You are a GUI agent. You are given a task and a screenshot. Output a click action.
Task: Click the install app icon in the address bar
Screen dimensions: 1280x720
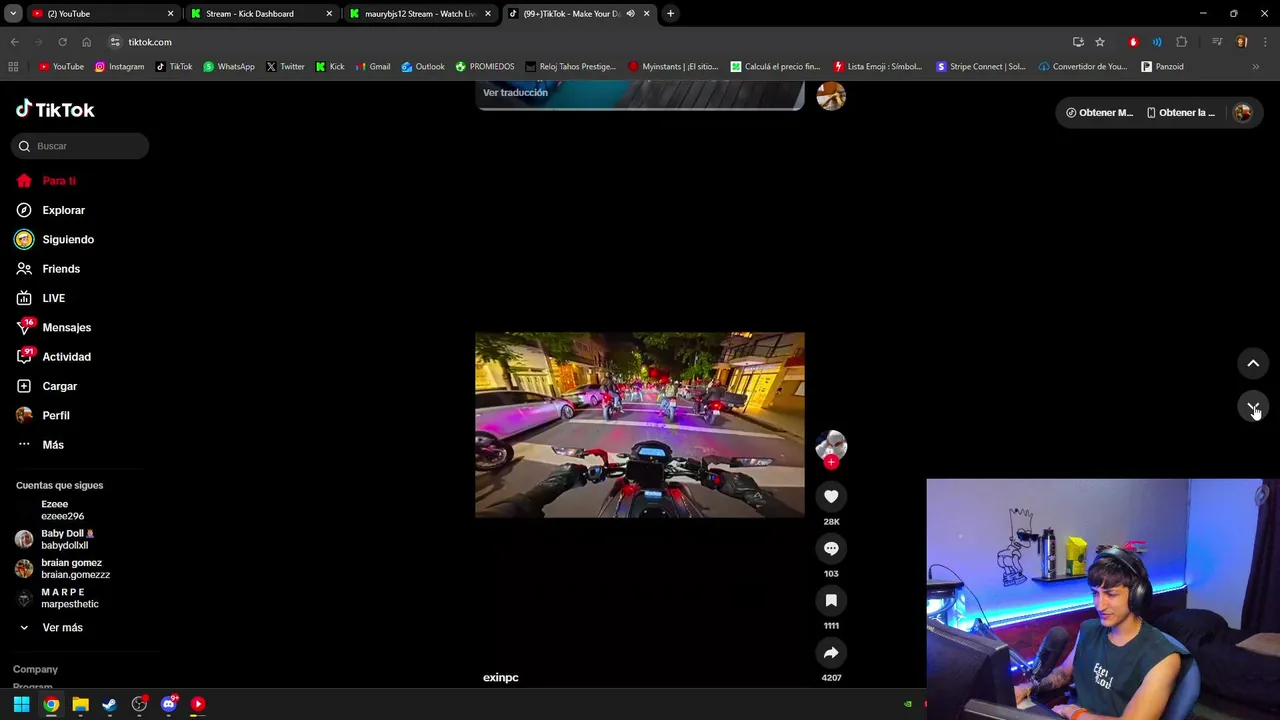(x=1078, y=42)
